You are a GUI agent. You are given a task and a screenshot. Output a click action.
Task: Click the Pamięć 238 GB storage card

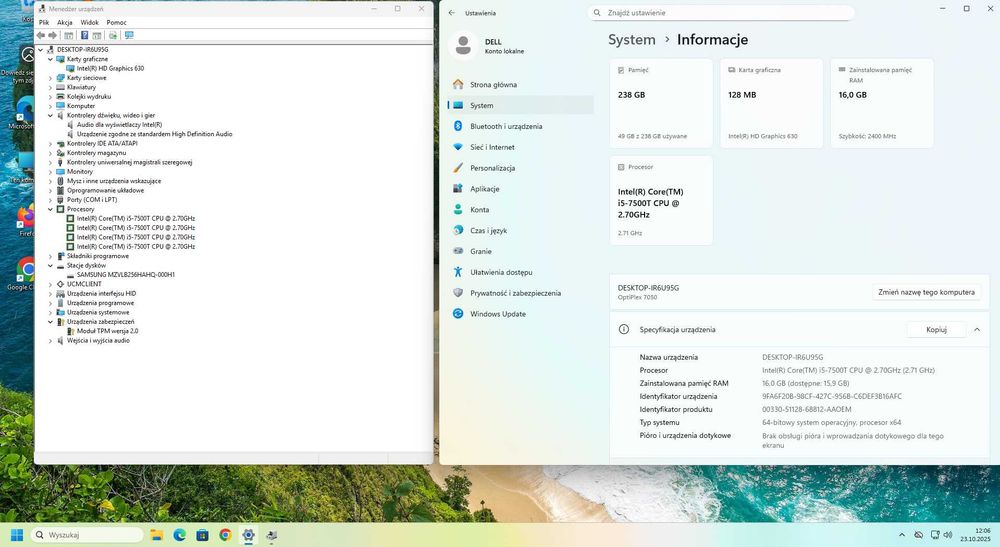[x=661, y=103]
